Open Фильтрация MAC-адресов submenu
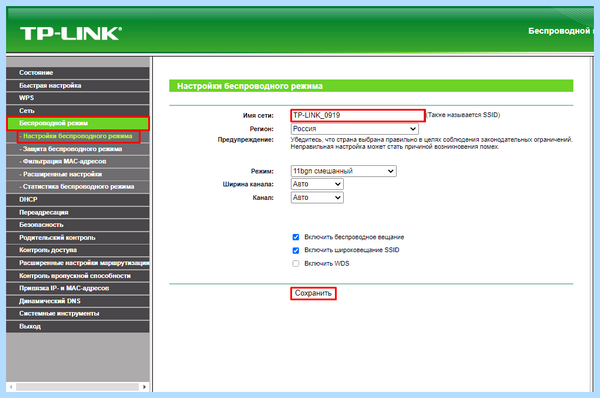This screenshot has width=600, height=398. pos(78,161)
